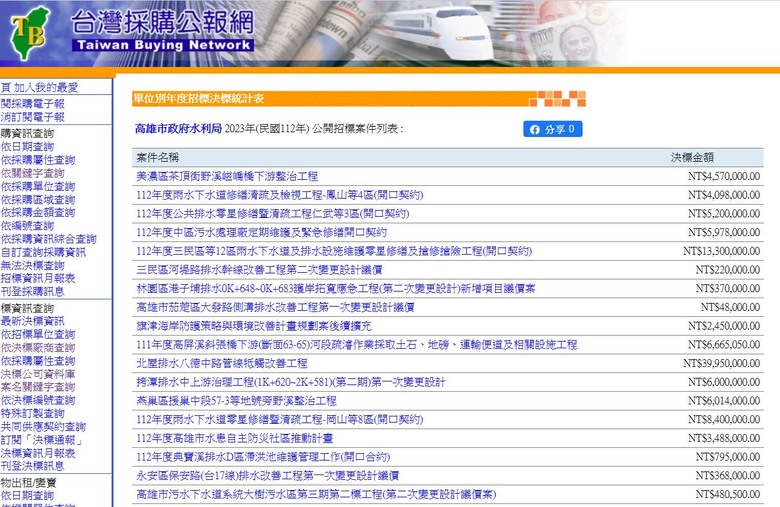Viewport: 780px width, 507px height.
Task: Open 依決標編號查詢 link
Action: tap(38, 400)
